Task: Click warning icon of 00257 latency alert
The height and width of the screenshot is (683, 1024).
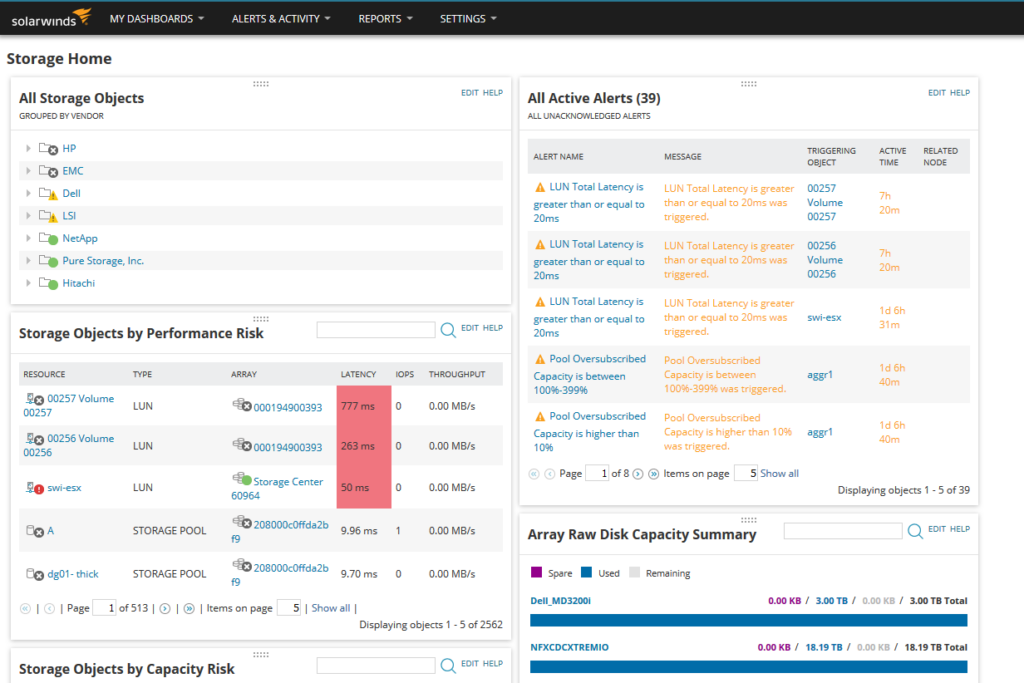Action: click(x=540, y=187)
